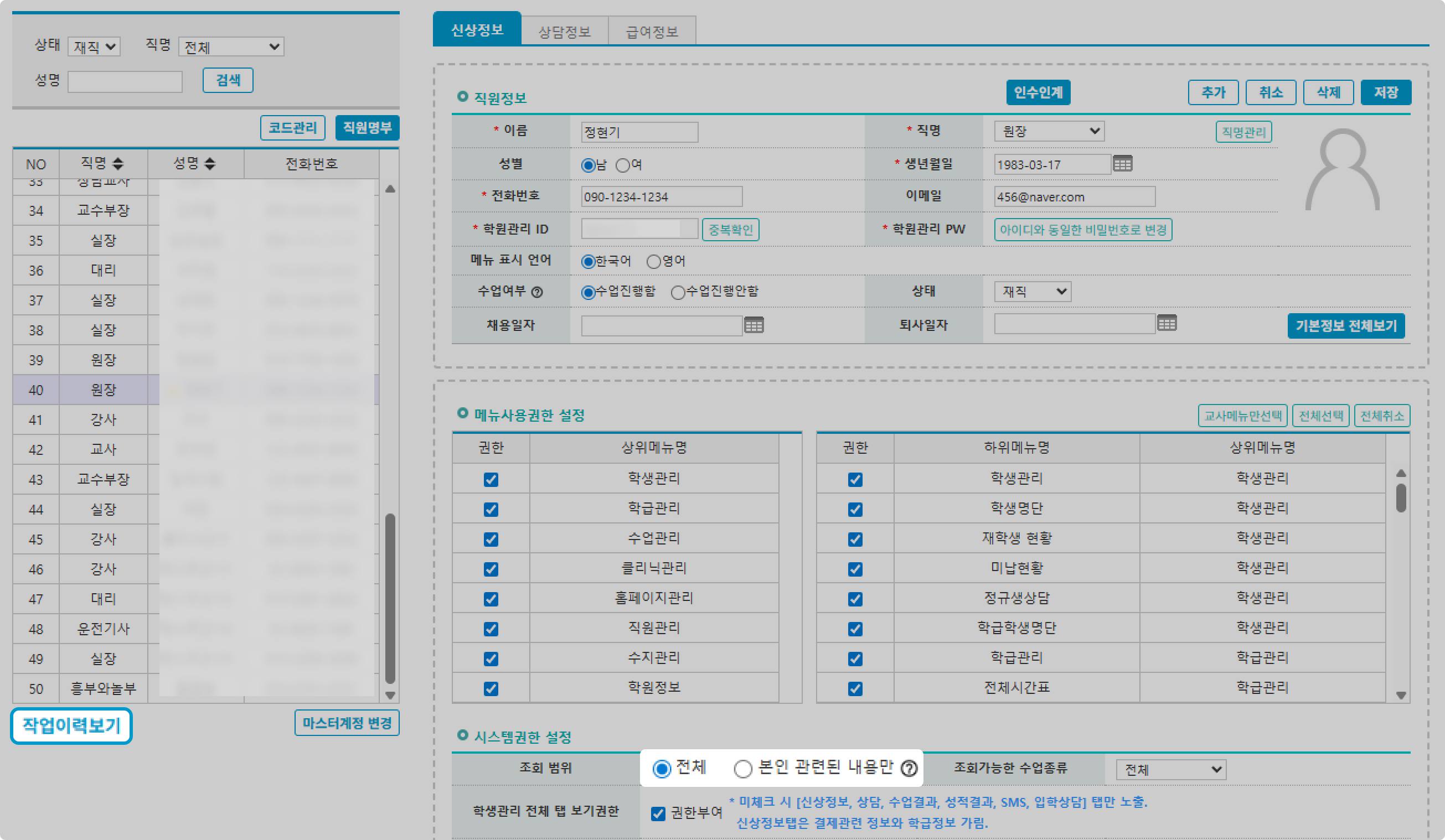Click 교사메뉴만선택 button
Screen dimensions: 1445x840
[x=1242, y=416]
